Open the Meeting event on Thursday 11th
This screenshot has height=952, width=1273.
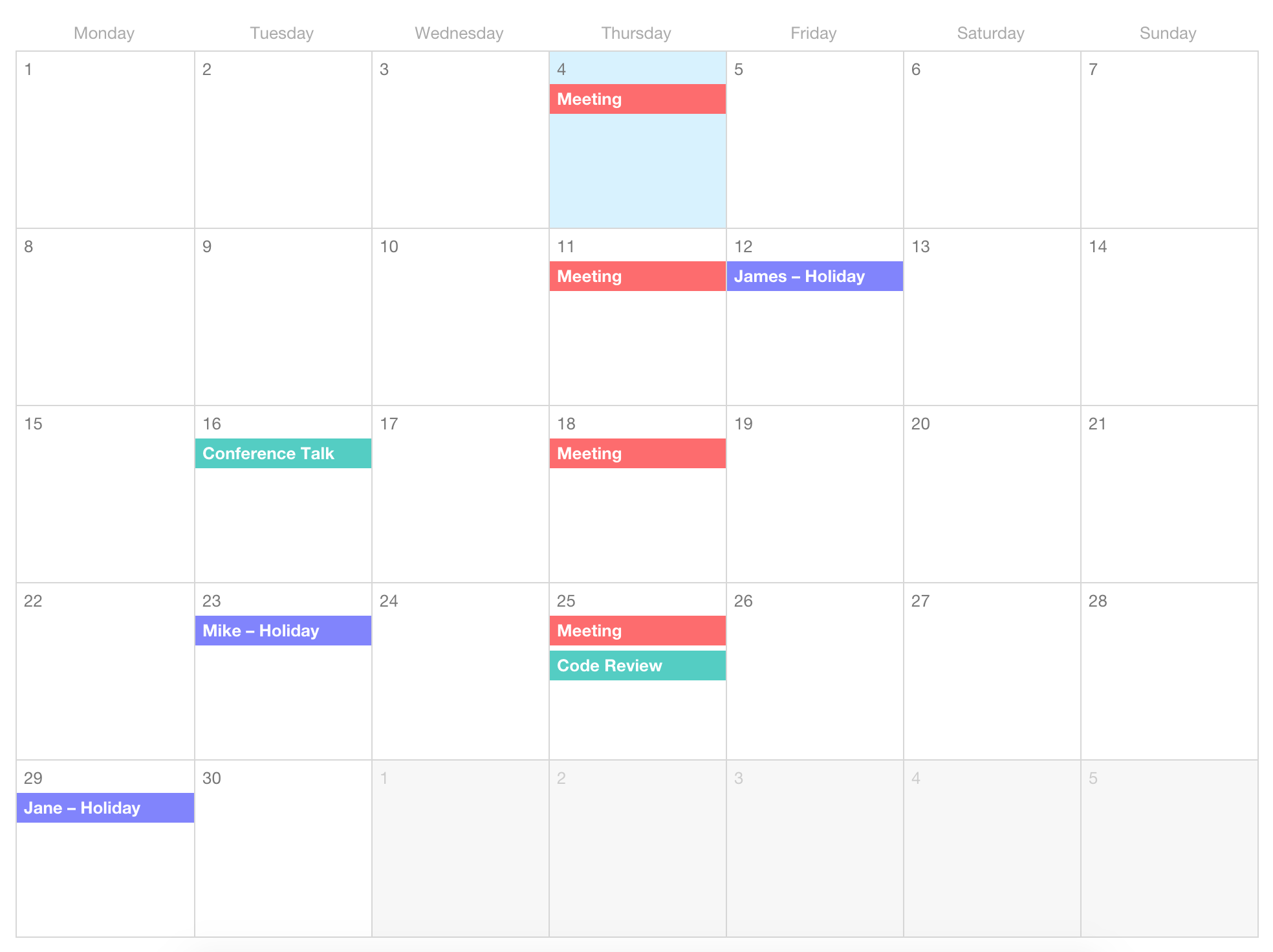coord(636,277)
